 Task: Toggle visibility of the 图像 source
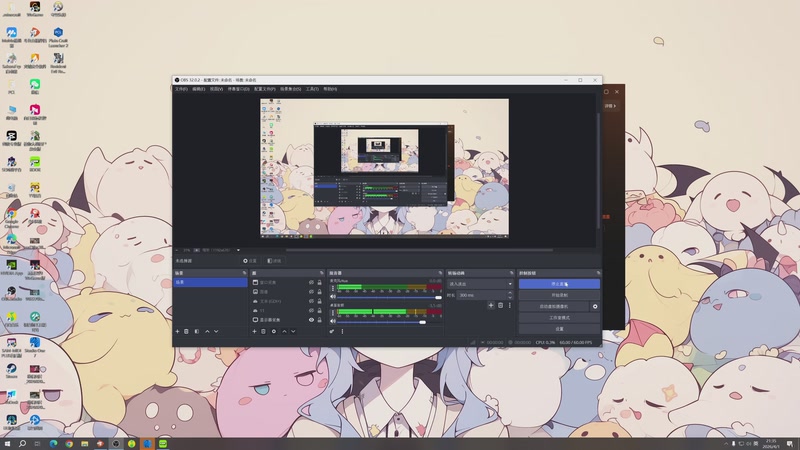(x=311, y=292)
